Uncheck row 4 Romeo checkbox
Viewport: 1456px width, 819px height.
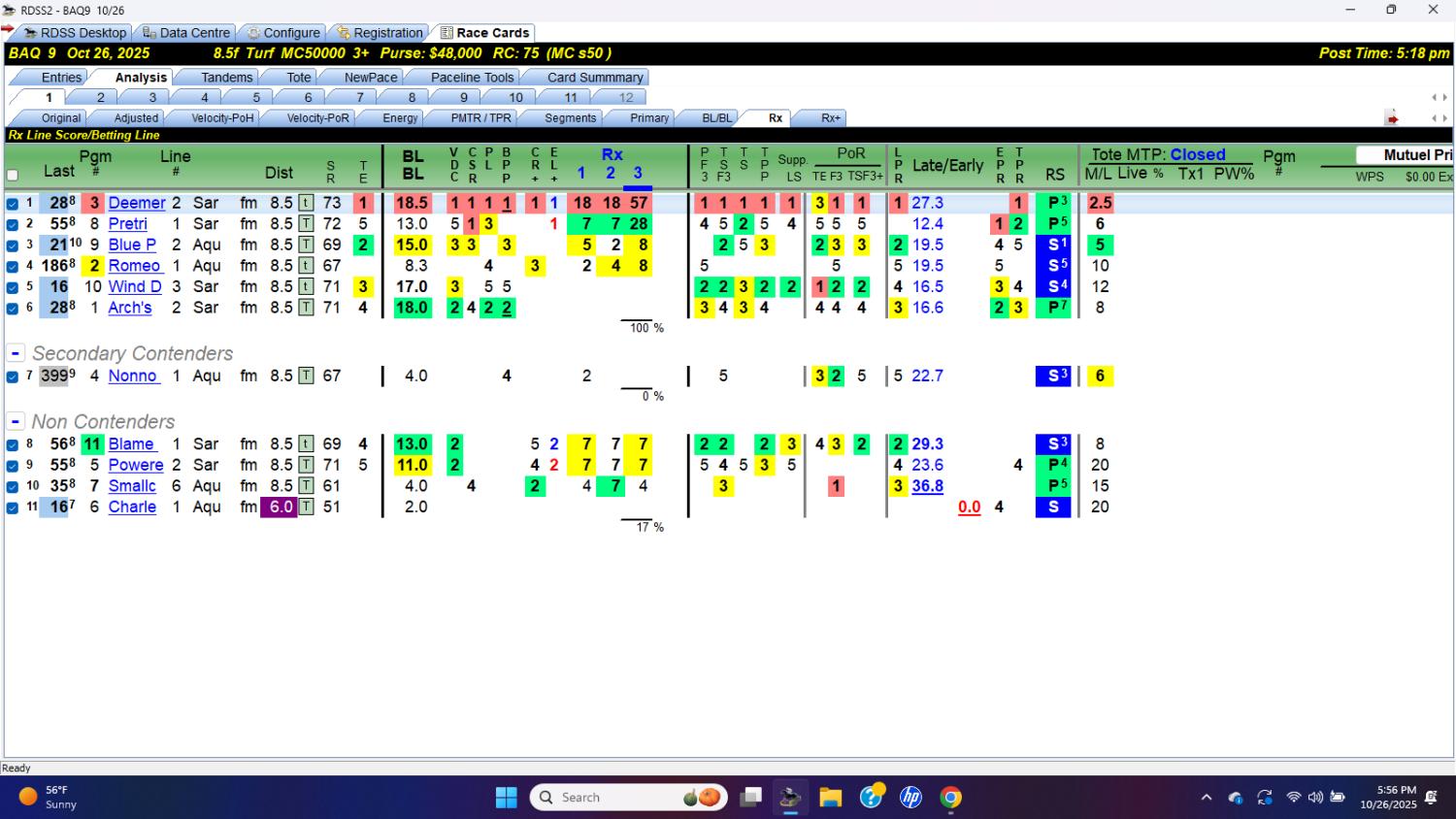(13, 266)
